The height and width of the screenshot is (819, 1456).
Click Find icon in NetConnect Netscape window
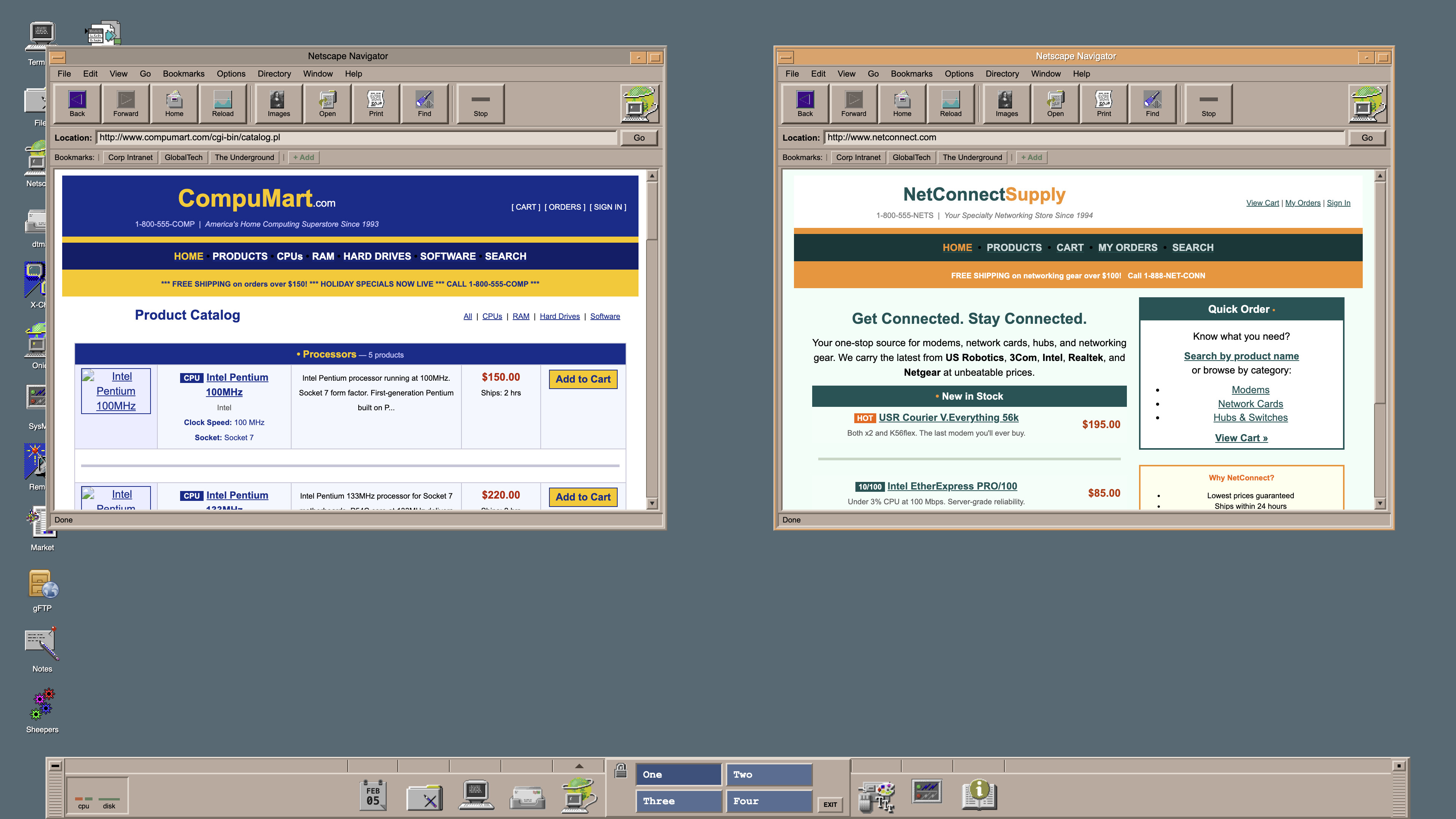click(x=1153, y=104)
